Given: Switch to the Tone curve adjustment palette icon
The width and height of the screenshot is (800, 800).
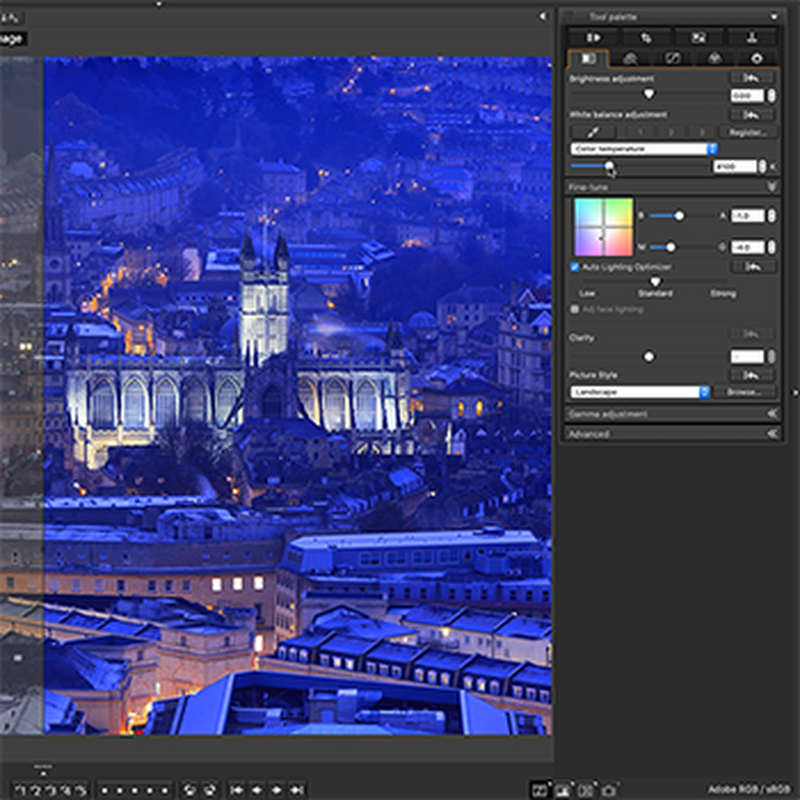Looking at the screenshot, I should [x=631, y=58].
